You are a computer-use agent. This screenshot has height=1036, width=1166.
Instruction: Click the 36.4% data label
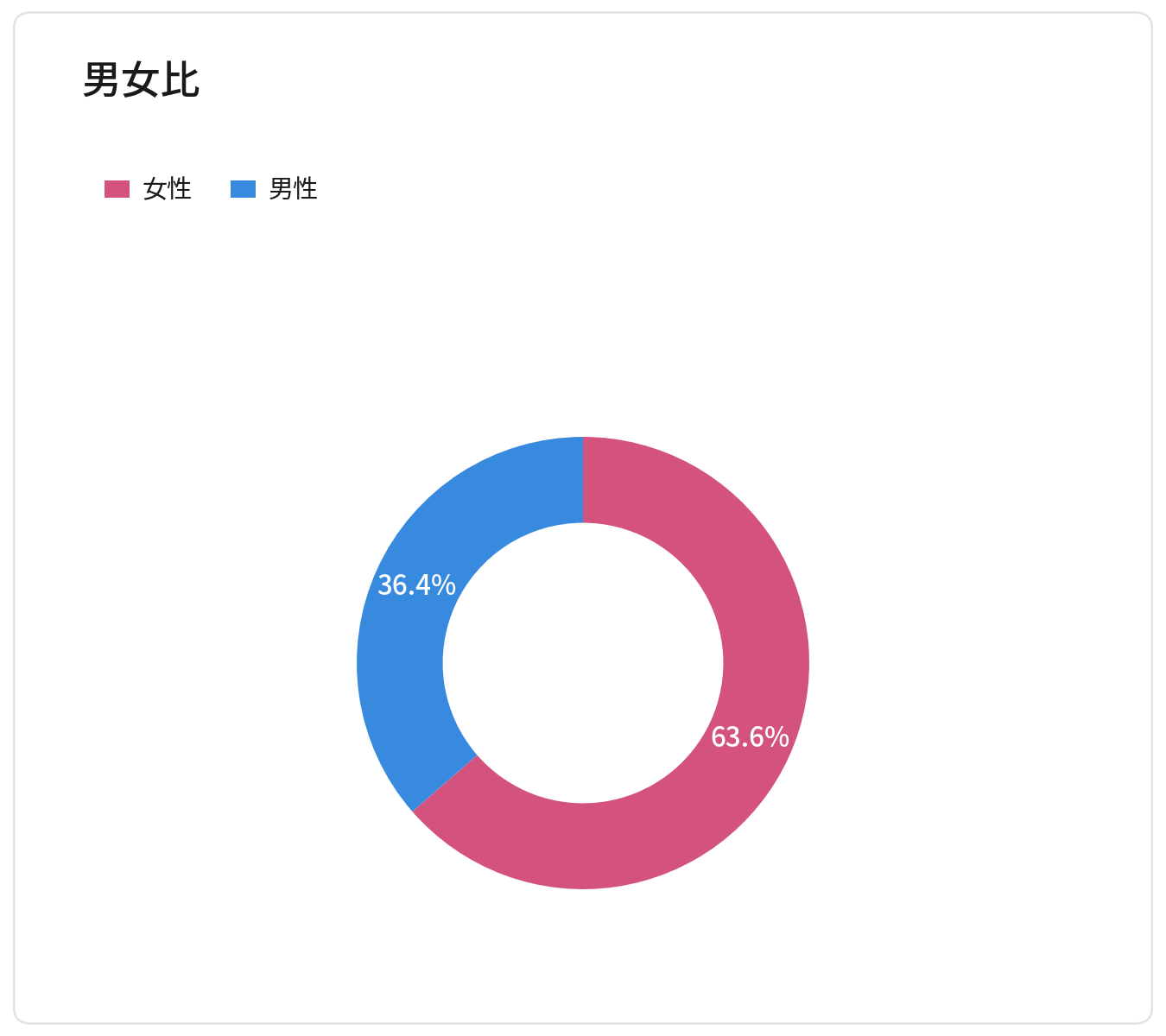417,585
